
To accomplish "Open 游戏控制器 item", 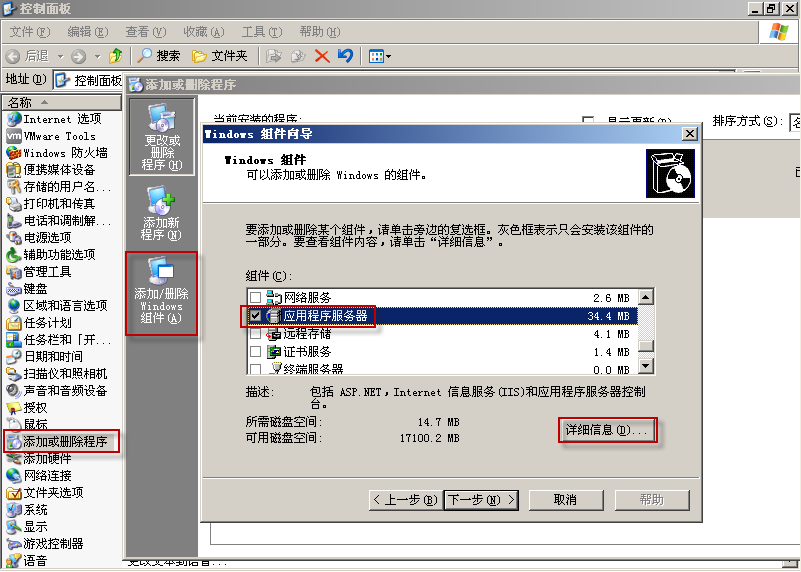I will [x=44, y=543].
